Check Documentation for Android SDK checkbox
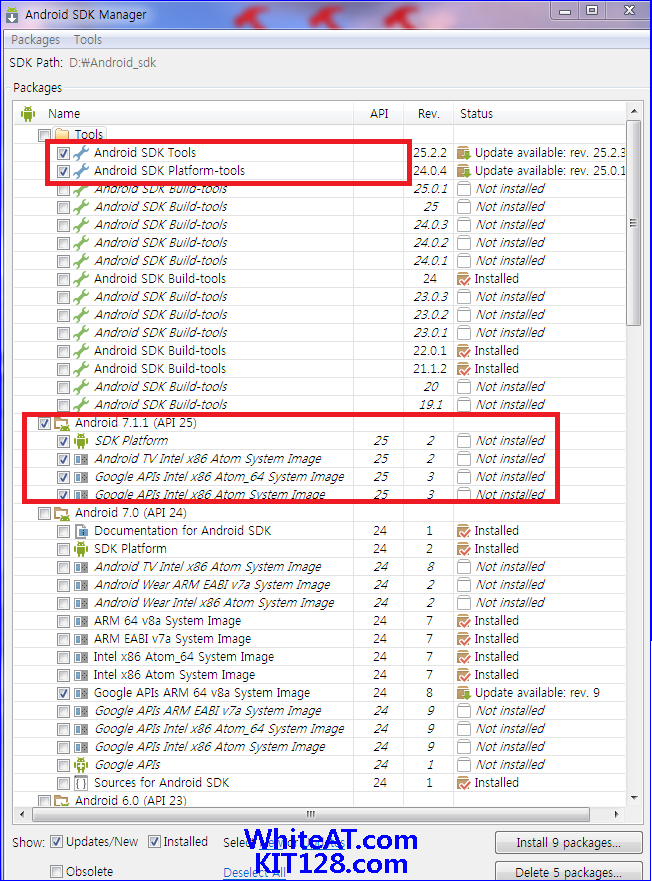652x881 pixels. coord(64,532)
